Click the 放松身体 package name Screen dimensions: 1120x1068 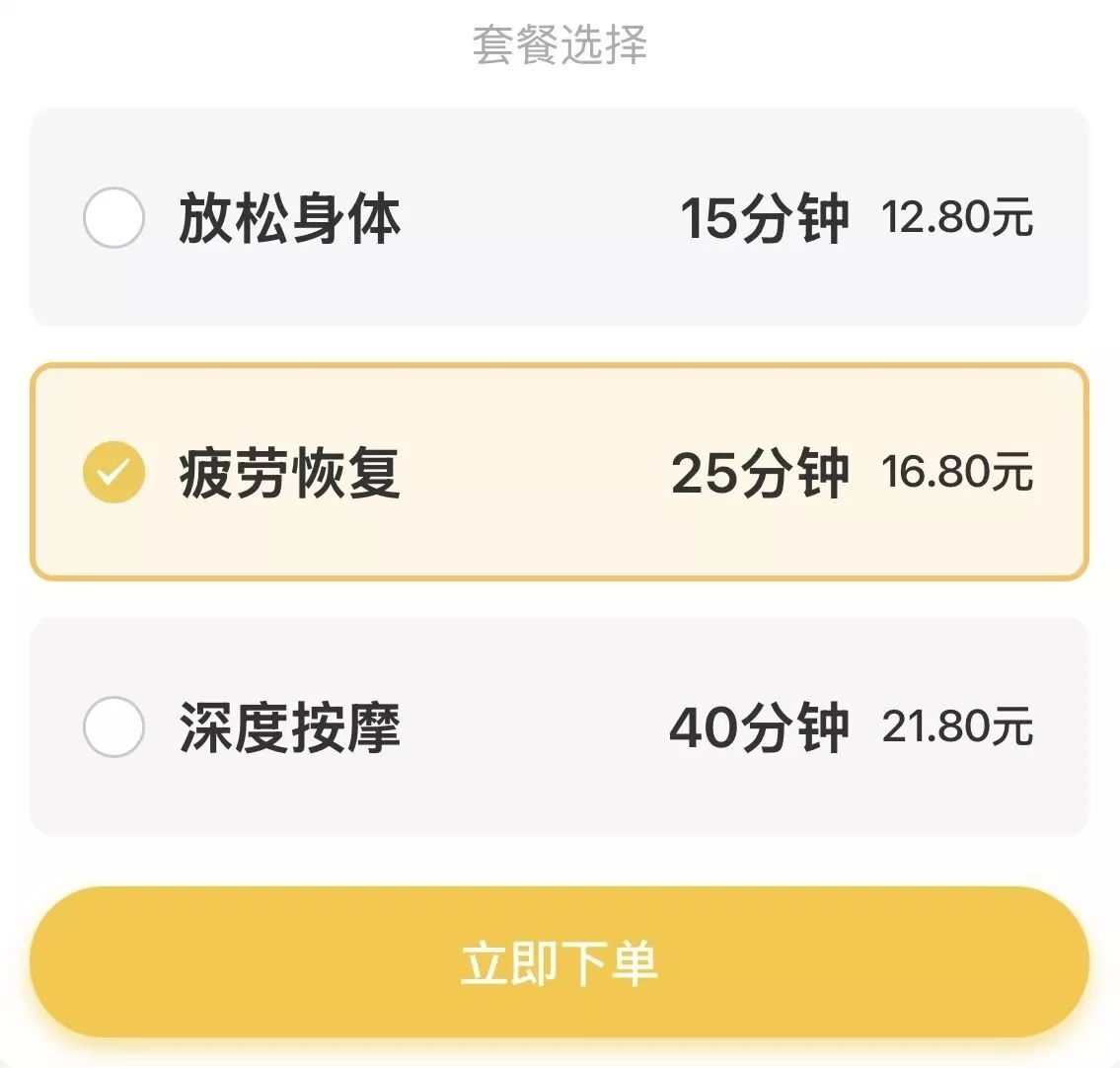[290, 218]
